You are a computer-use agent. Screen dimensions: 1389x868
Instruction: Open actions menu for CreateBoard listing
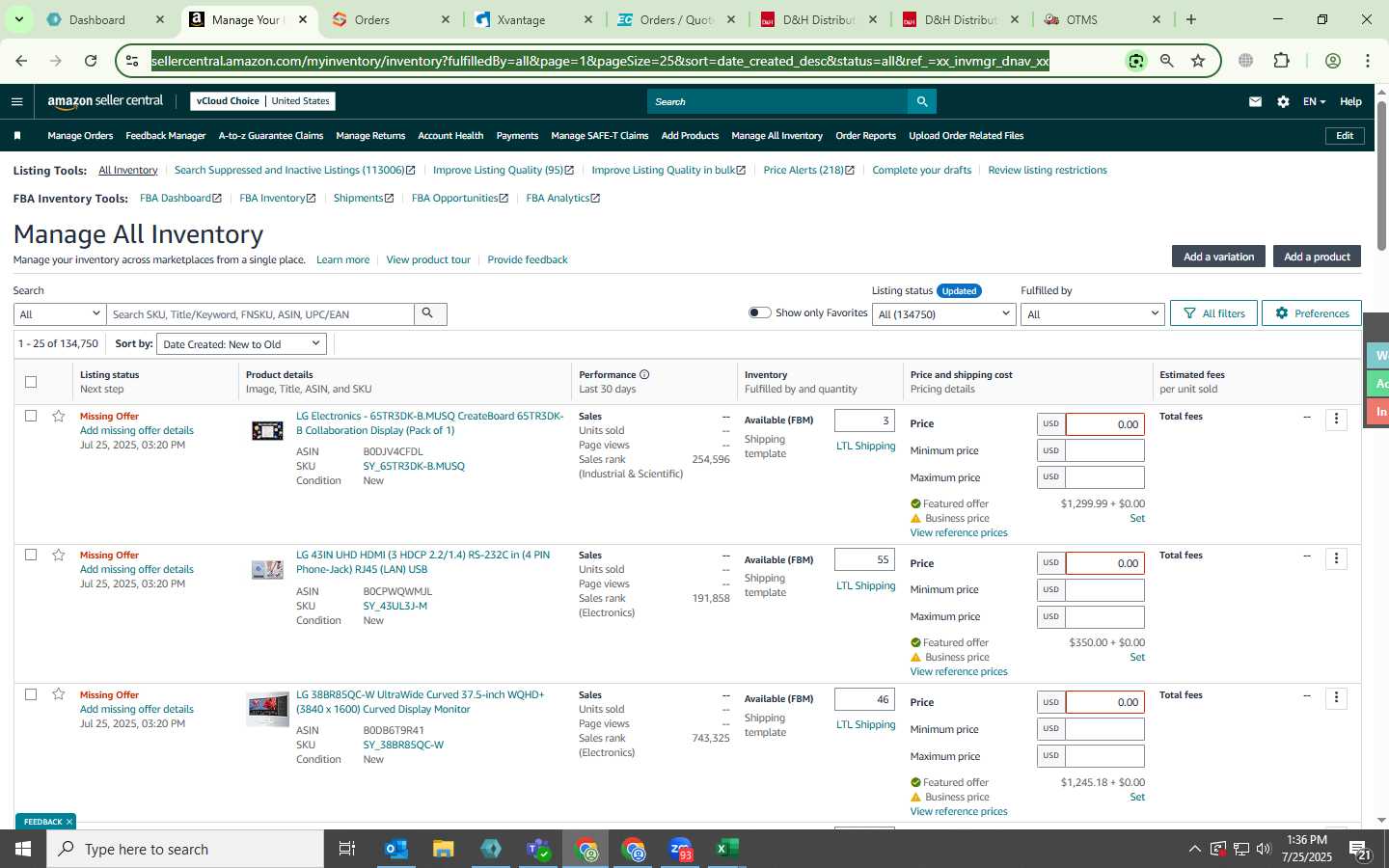1336,419
